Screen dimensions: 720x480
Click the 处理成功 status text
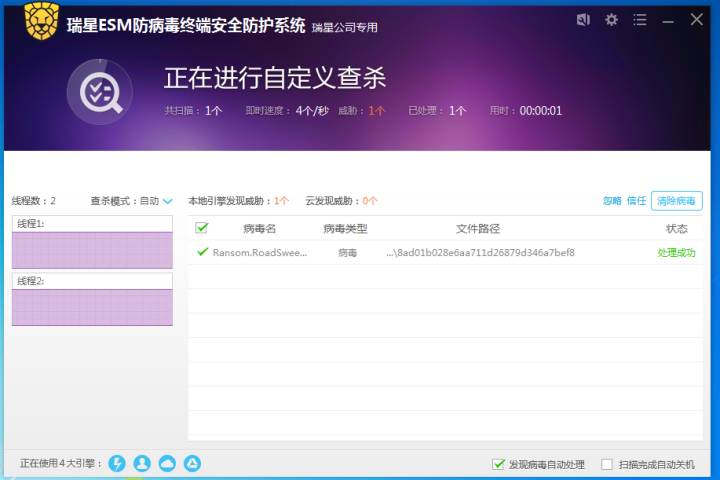point(676,253)
